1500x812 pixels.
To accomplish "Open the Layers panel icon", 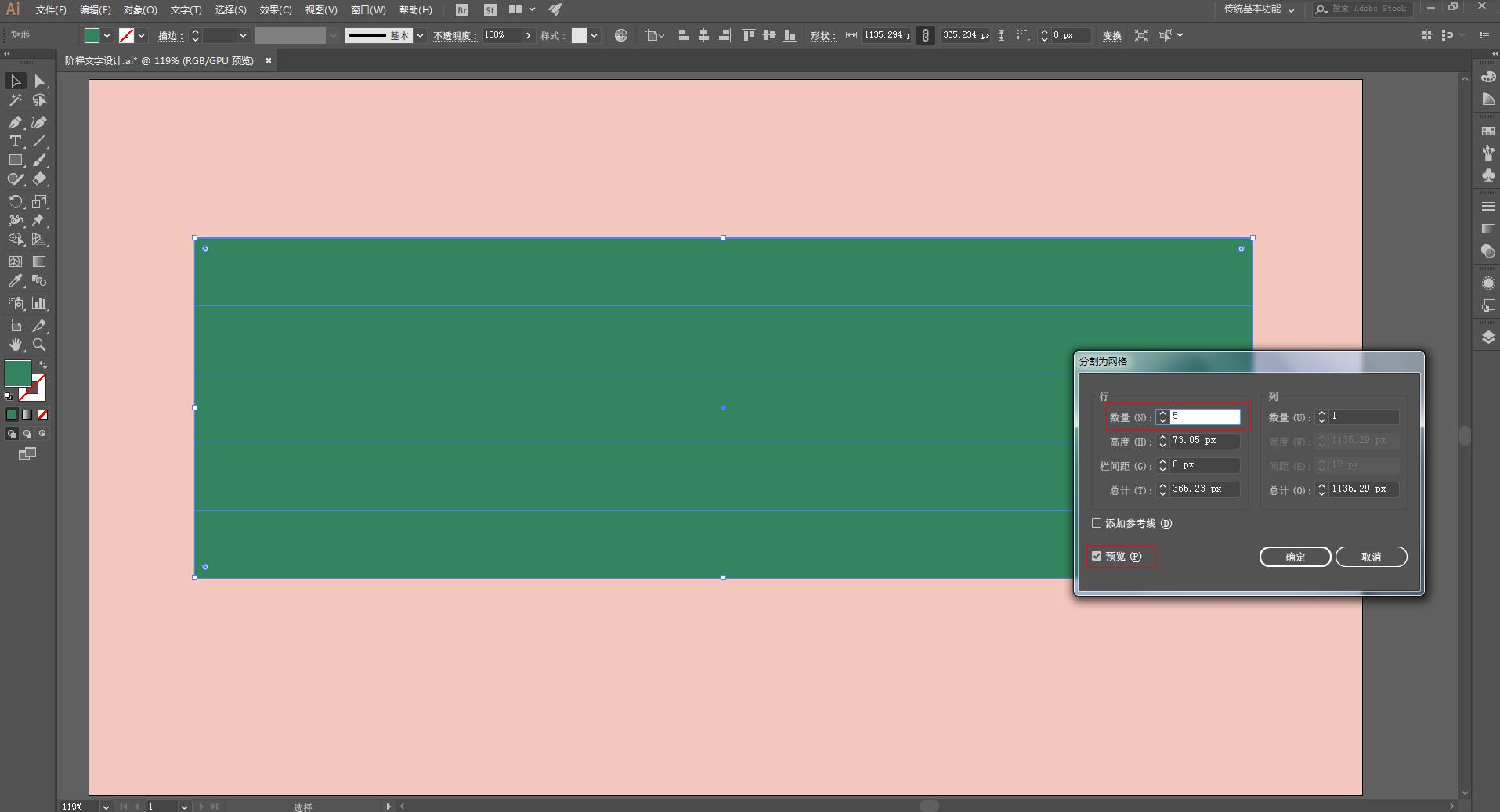I will (1488, 337).
